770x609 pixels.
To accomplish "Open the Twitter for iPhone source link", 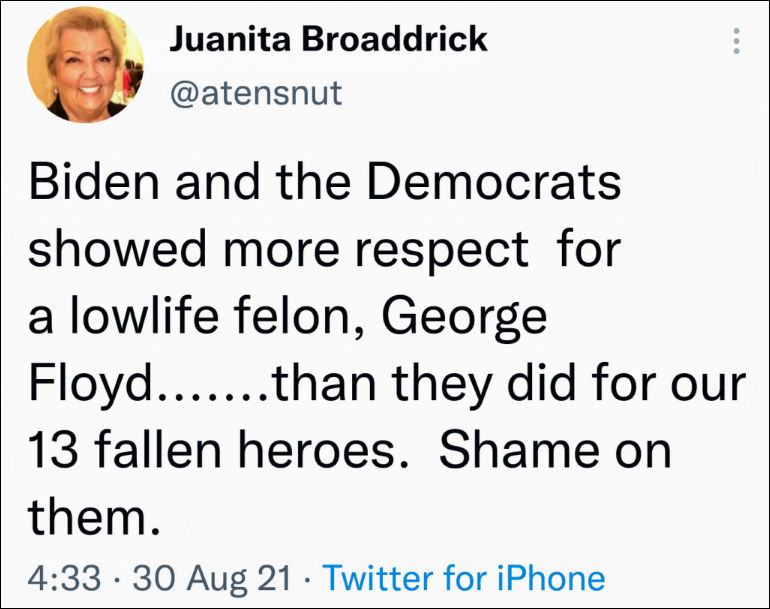I will 464,577.
